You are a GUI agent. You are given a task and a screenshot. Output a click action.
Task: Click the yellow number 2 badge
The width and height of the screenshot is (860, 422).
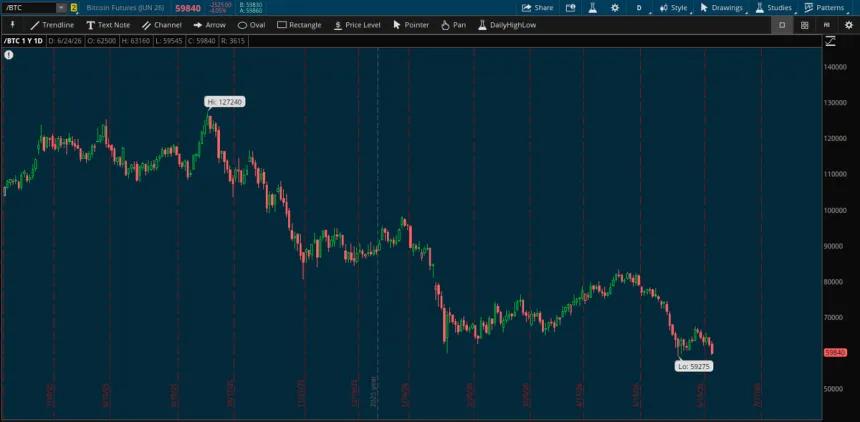(74, 8)
